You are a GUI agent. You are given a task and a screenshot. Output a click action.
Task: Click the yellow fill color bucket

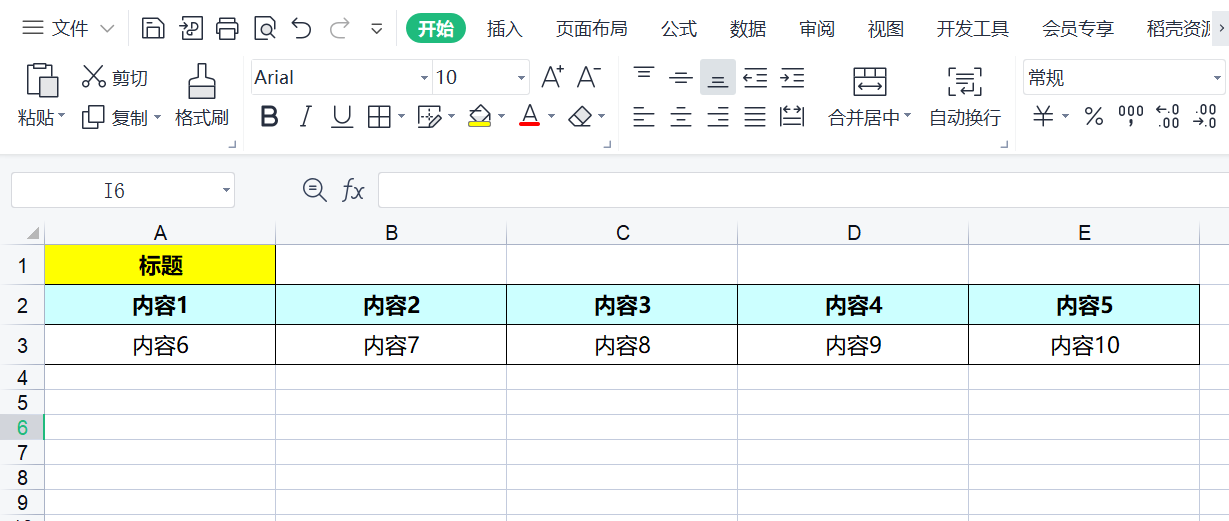pos(480,118)
